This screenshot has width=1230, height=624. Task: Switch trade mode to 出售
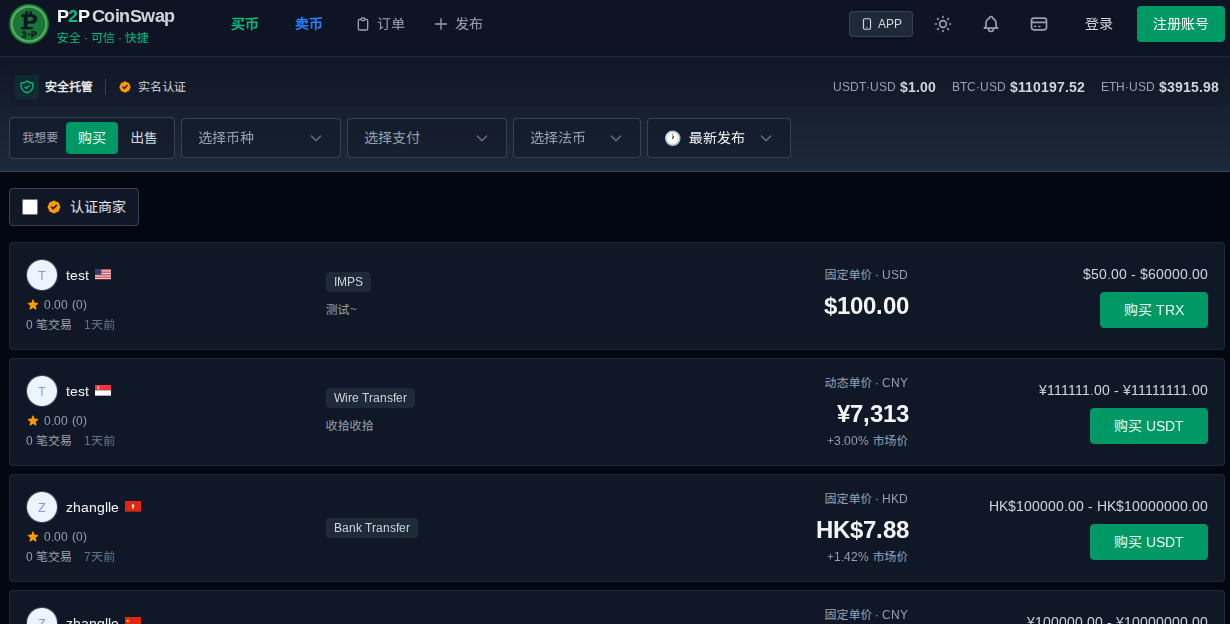pos(143,138)
